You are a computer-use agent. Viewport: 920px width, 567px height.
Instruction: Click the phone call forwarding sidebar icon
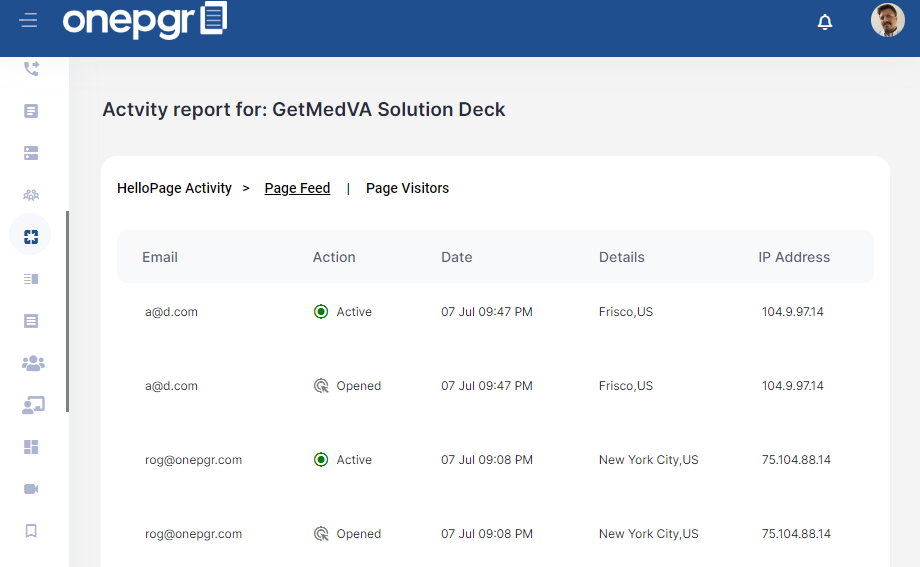pos(31,69)
